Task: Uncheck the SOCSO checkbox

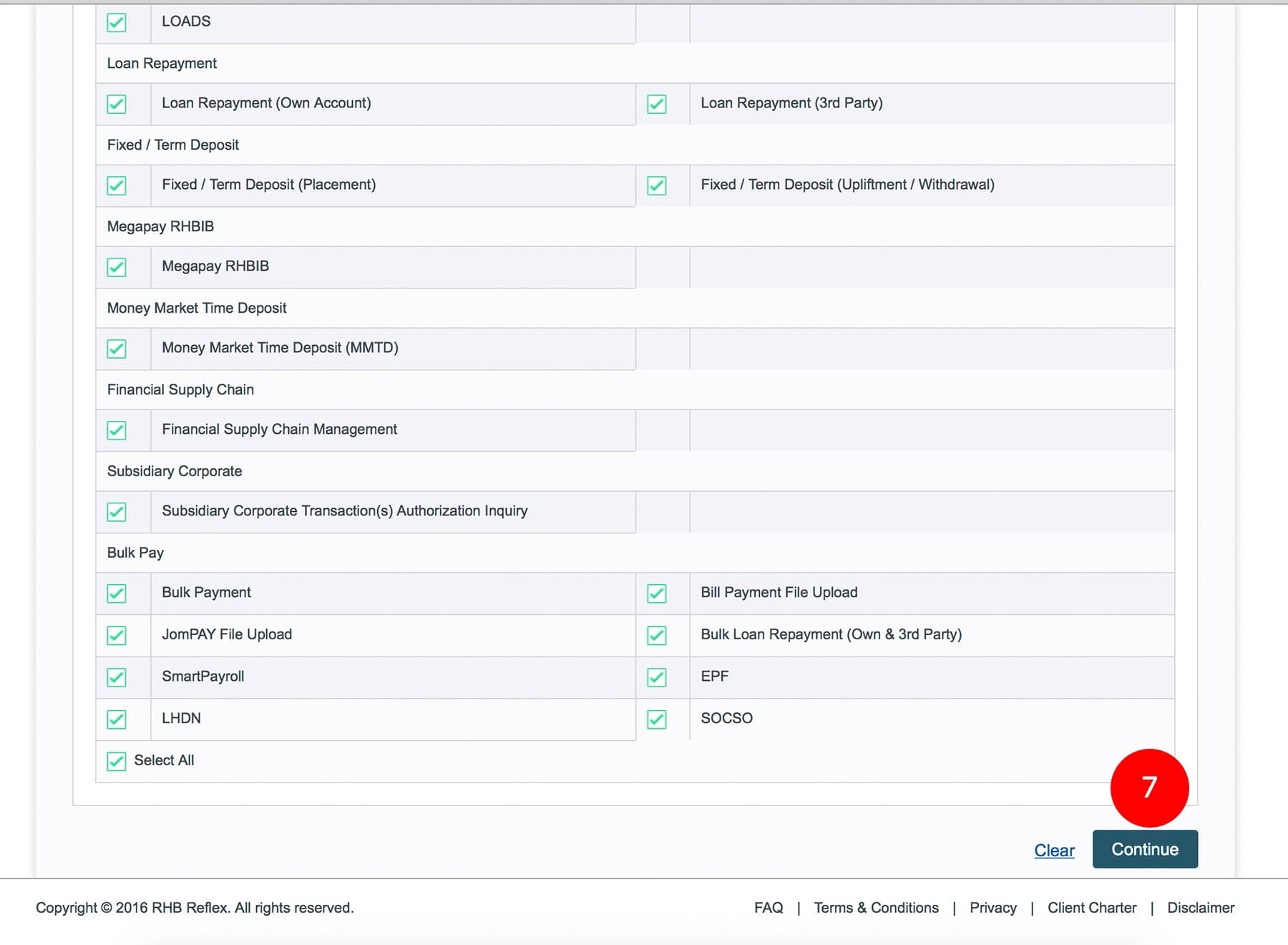Action: tap(656, 719)
